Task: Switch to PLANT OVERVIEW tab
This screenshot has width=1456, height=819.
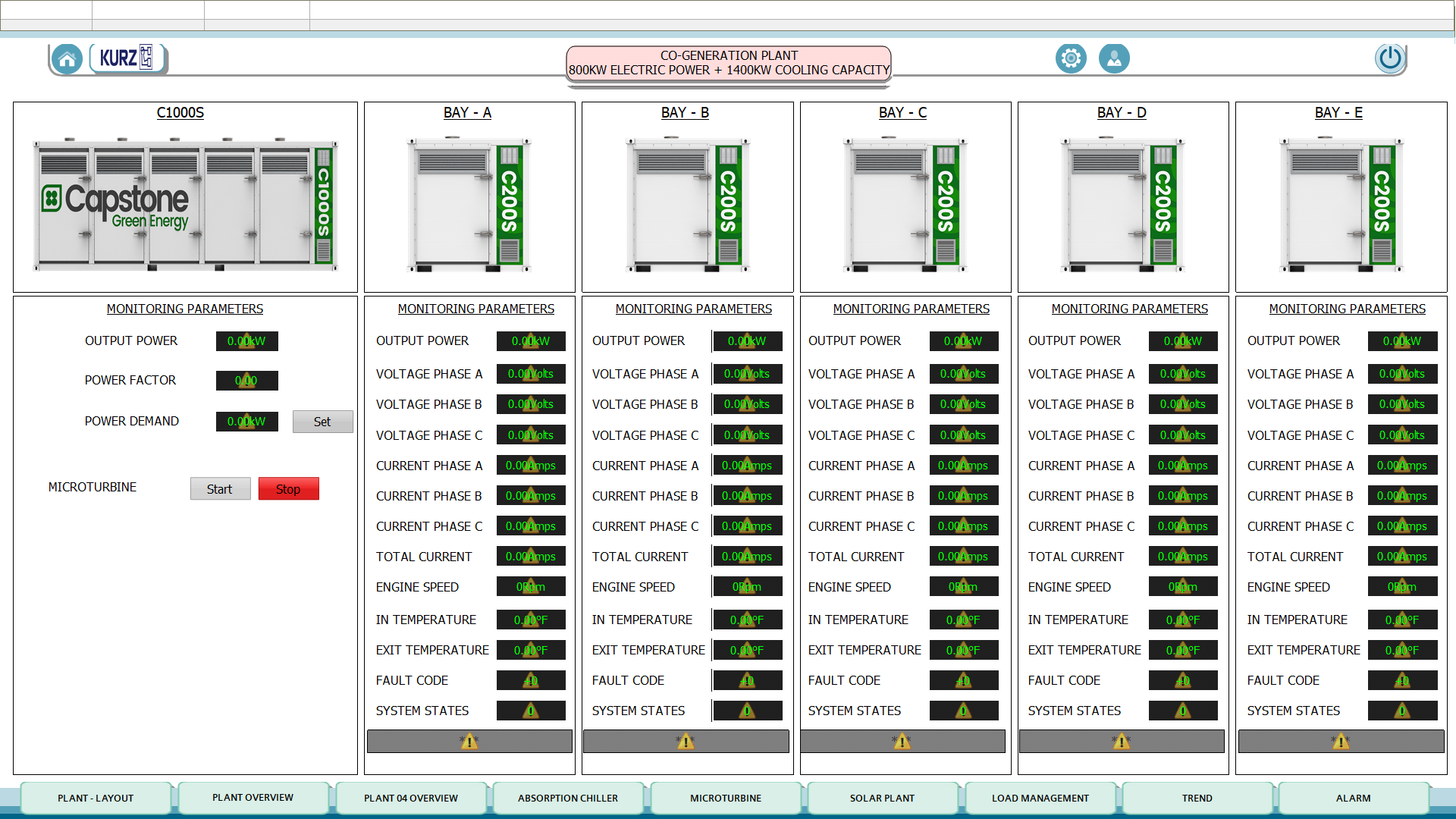Action: coord(253,797)
